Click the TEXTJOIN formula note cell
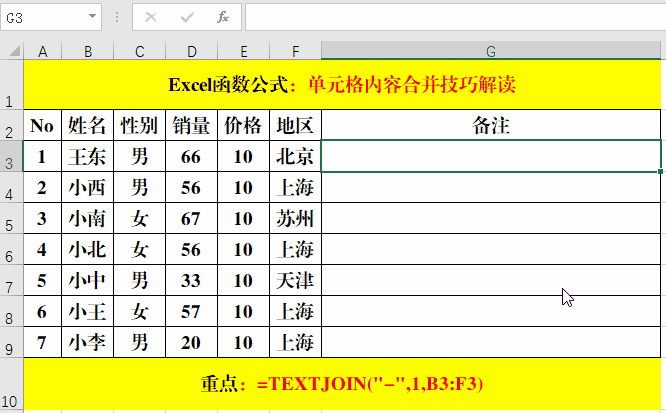 [x=342, y=384]
